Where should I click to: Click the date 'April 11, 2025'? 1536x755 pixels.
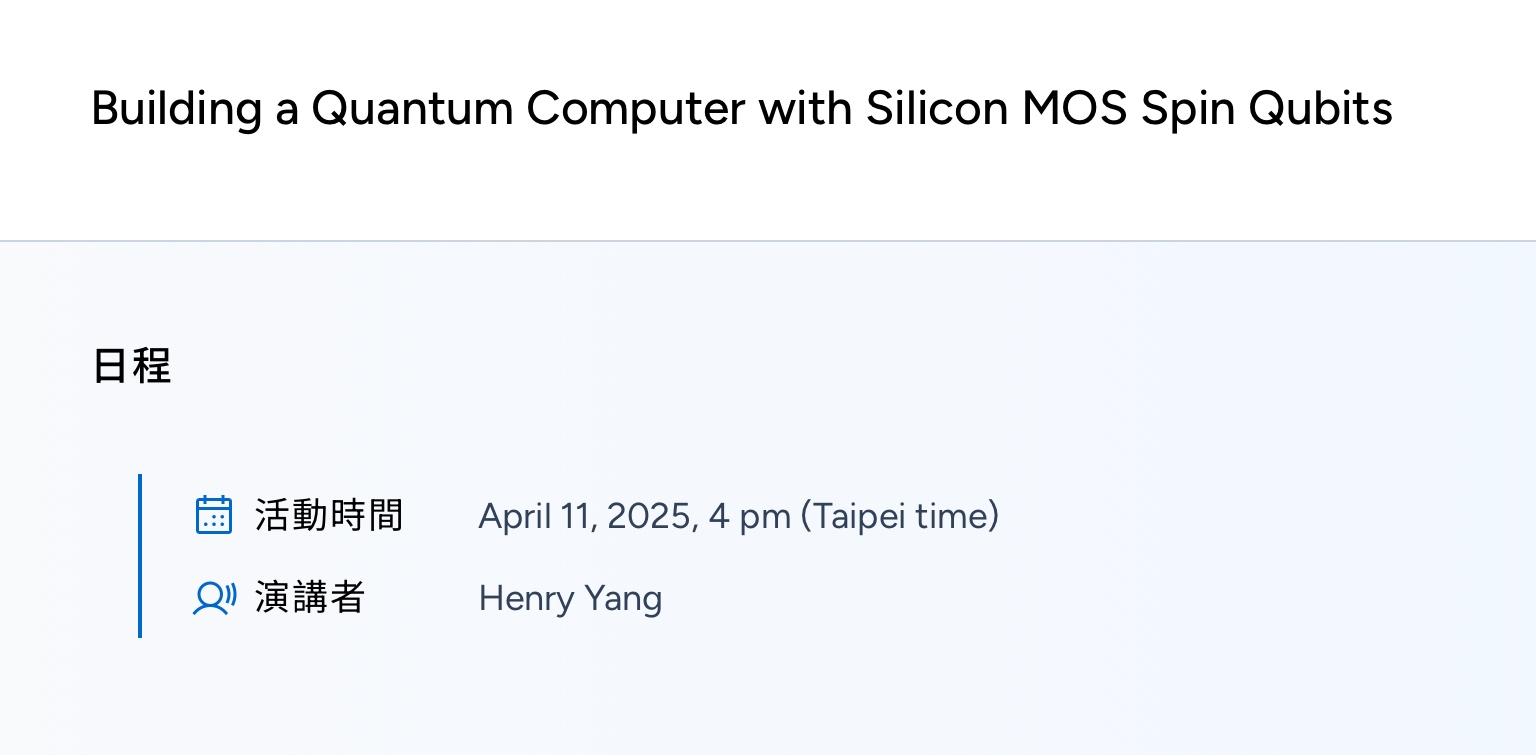[x=588, y=516]
